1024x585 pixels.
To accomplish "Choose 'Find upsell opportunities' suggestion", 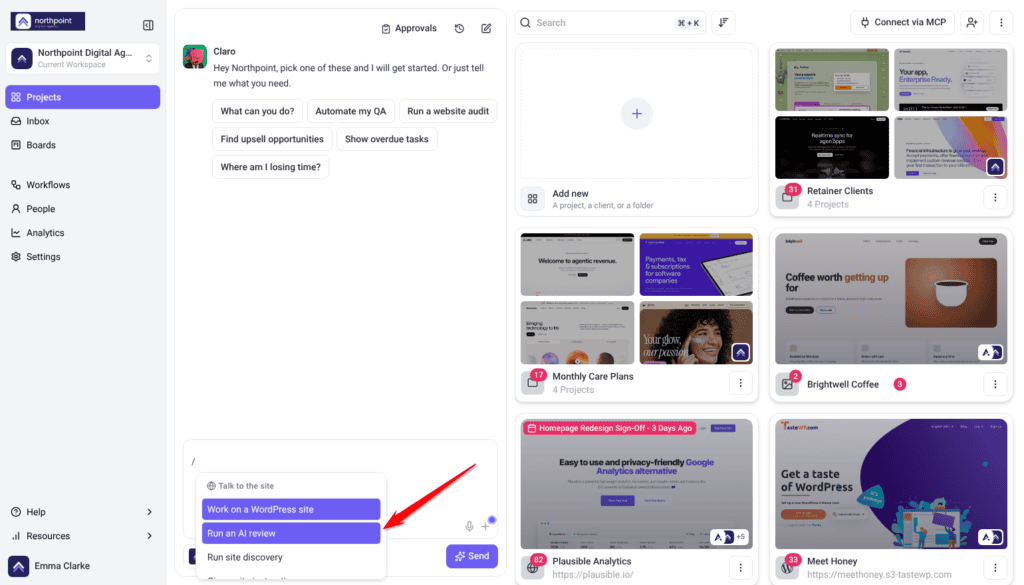I will pyautogui.click(x=272, y=139).
